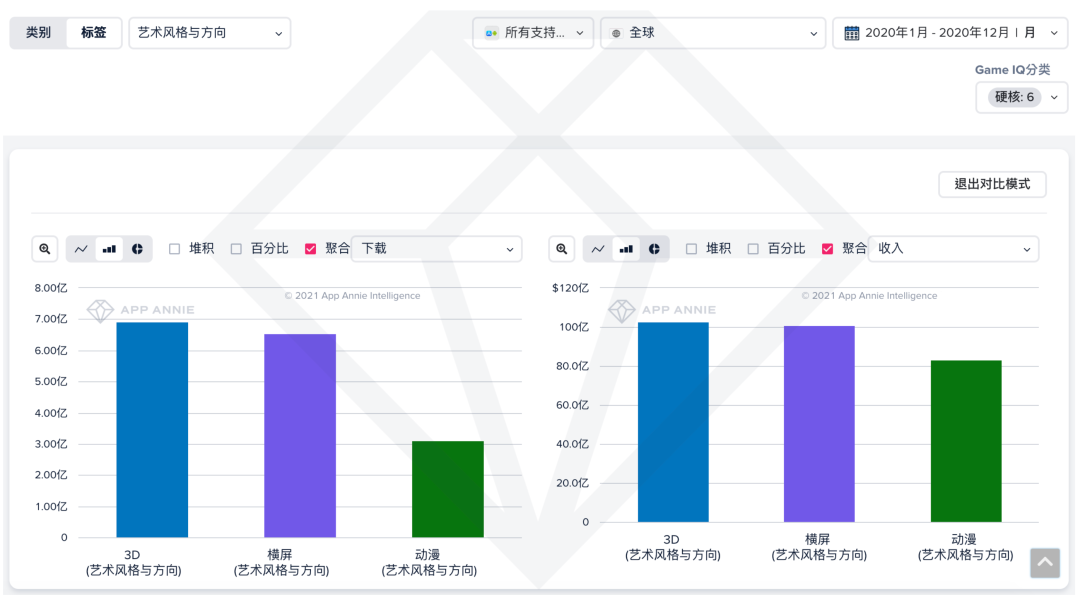Image resolution: width=1080 pixels, height=598 pixels.
Task: Switch revenue chart to pie view
Action: 654,249
